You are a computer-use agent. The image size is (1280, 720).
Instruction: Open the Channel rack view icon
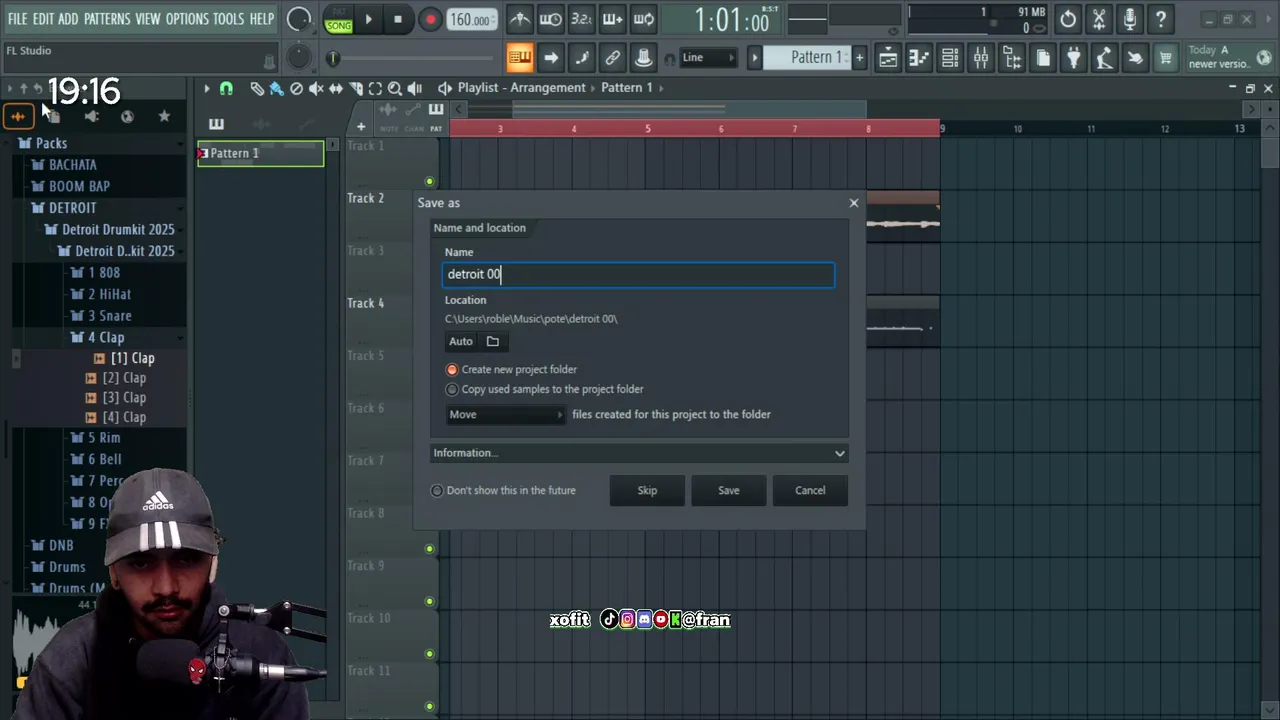950,58
